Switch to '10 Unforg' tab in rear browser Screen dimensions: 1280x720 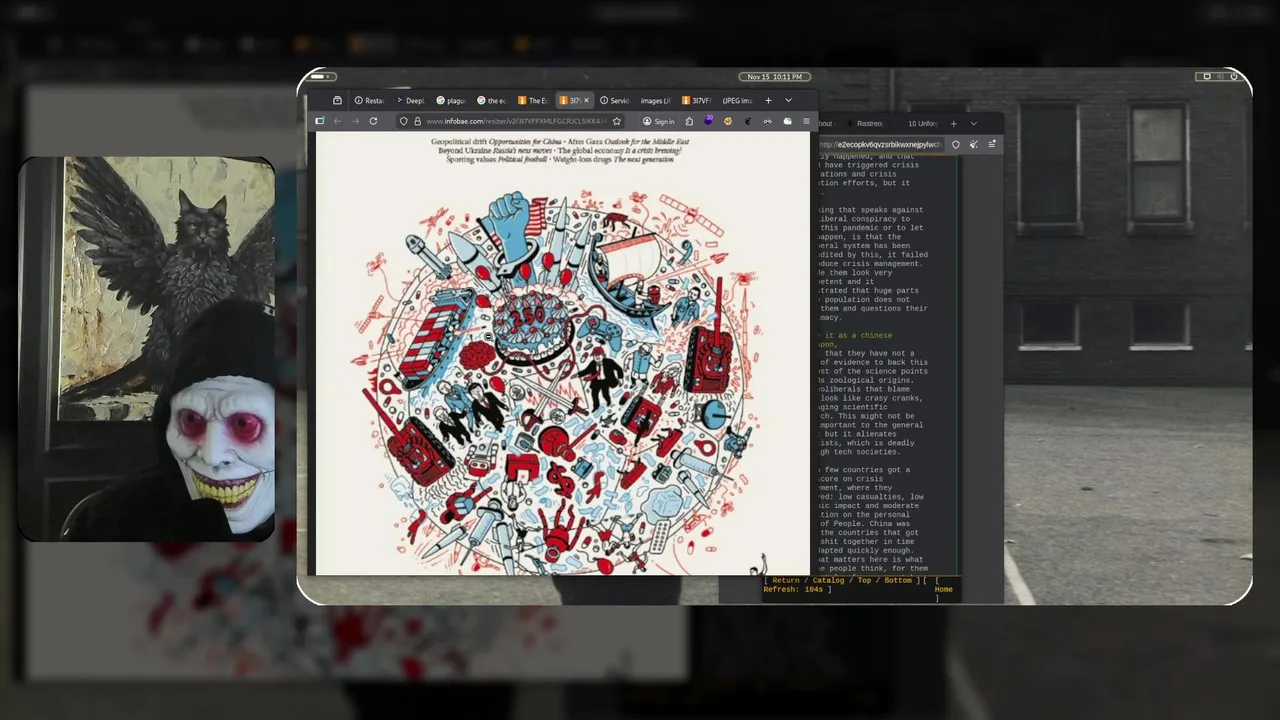point(922,123)
